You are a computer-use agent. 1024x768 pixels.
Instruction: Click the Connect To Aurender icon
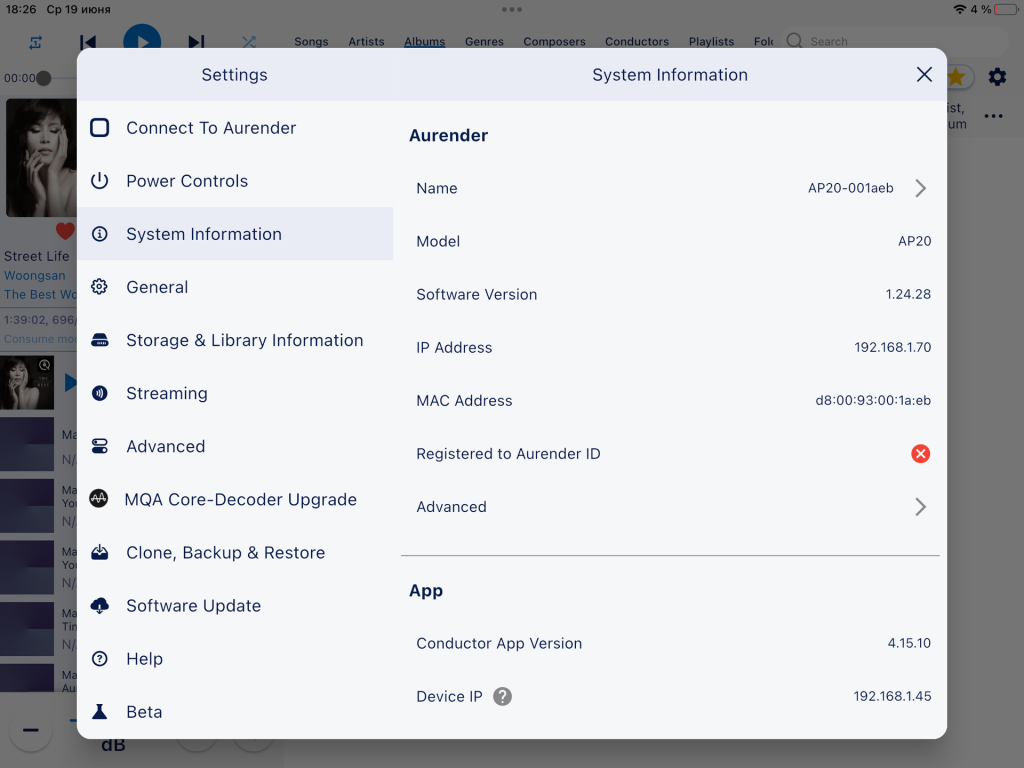click(x=99, y=127)
